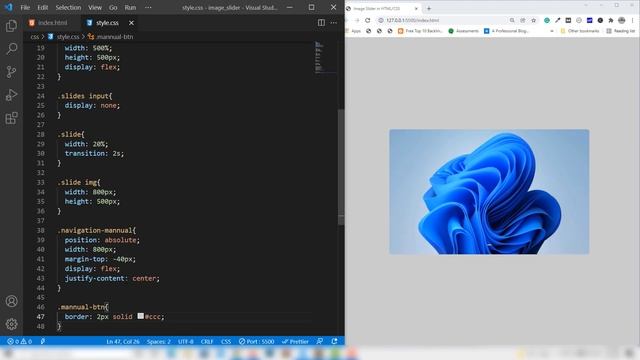The image size is (640, 360).
Task: Click the status bar lightning icon next to warnings
Action: (43, 341)
